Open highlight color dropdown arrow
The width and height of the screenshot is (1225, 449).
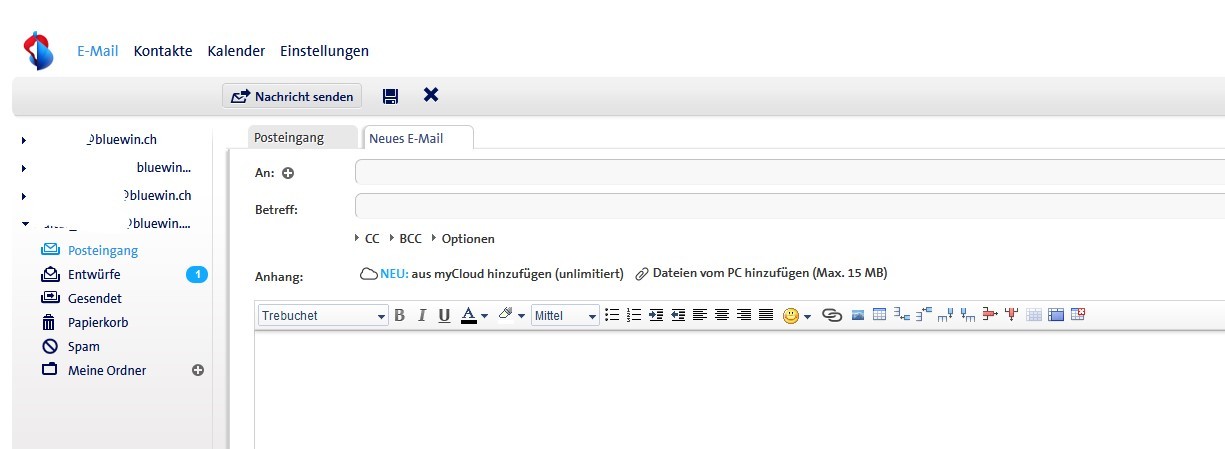coord(521,316)
